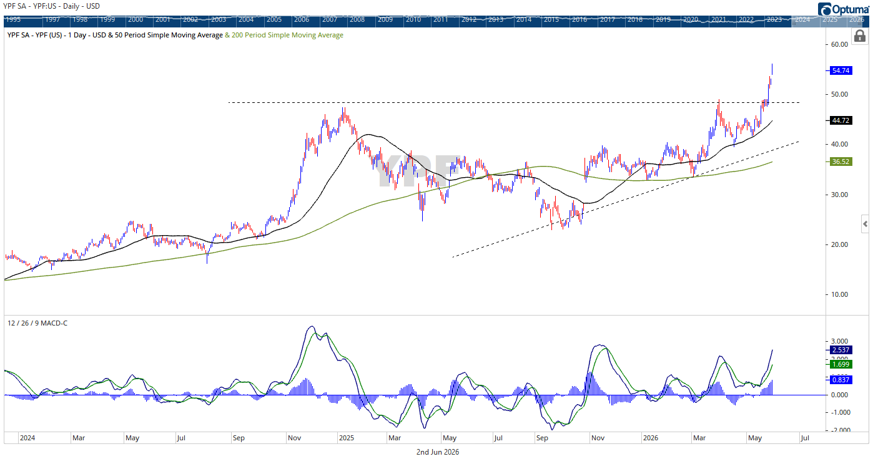Jump to 2000 in the year timeline strip
This screenshot has height=464, width=873.
coord(135,19)
